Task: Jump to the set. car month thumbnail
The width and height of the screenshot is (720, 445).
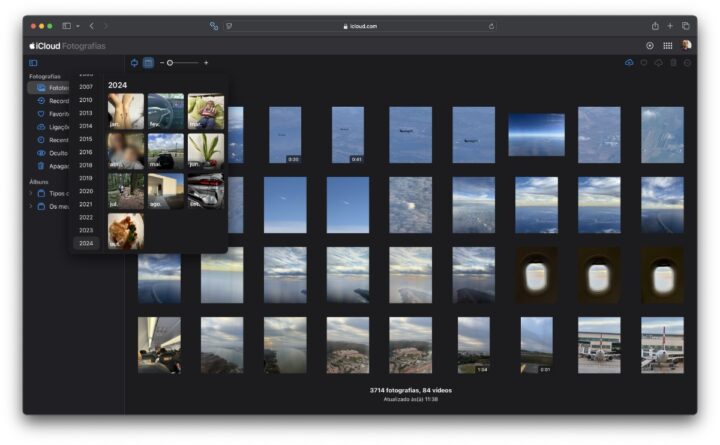Action: point(206,191)
